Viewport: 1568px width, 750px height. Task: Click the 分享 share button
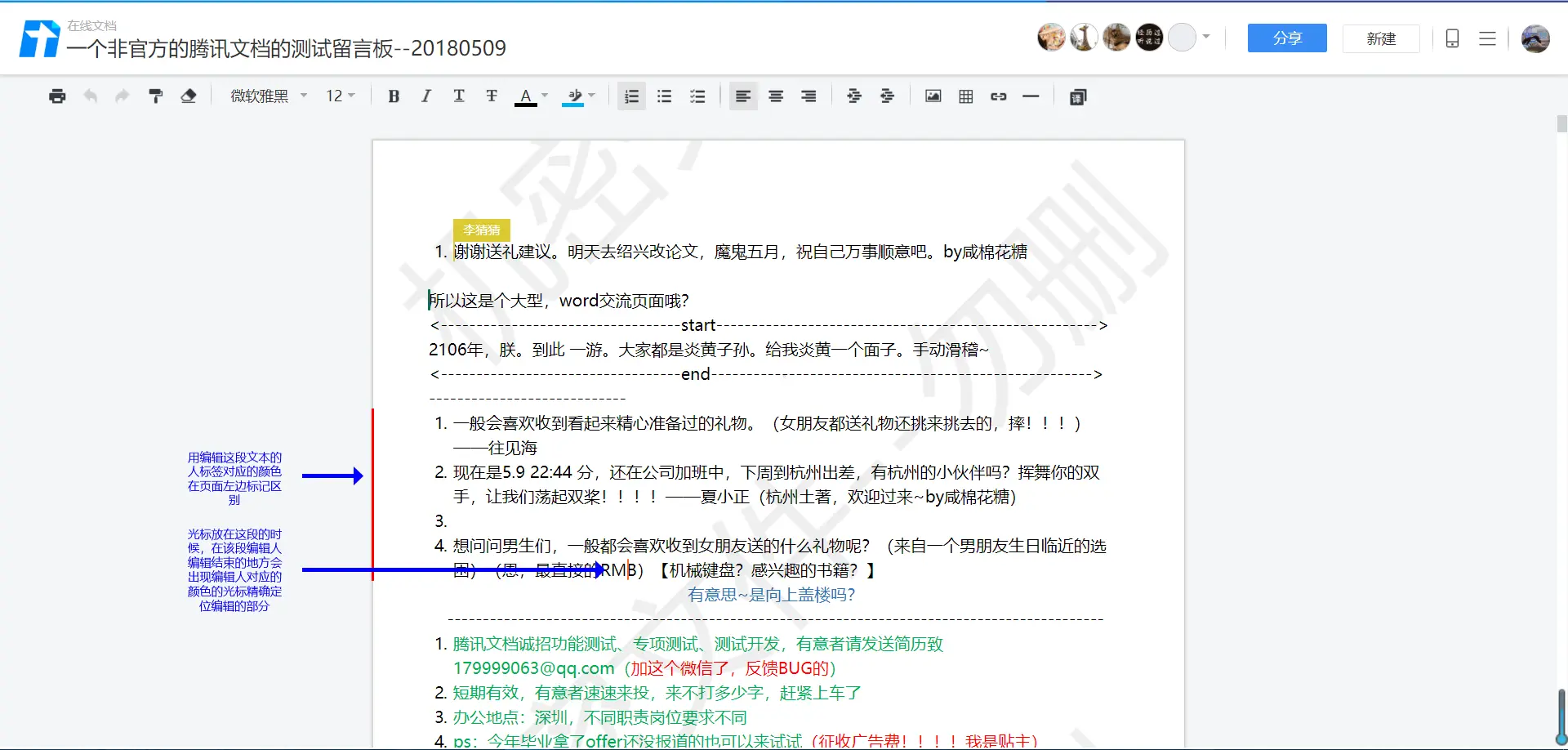tap(1287, 38)
